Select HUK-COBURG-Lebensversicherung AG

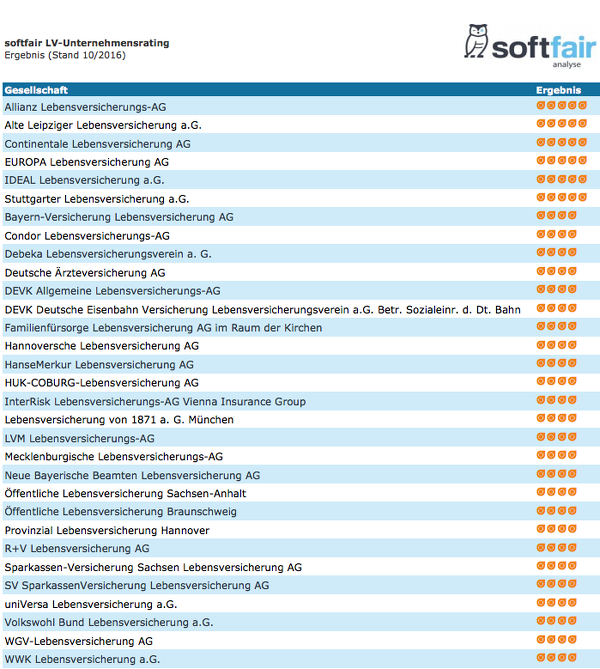(x=102, y=383)
